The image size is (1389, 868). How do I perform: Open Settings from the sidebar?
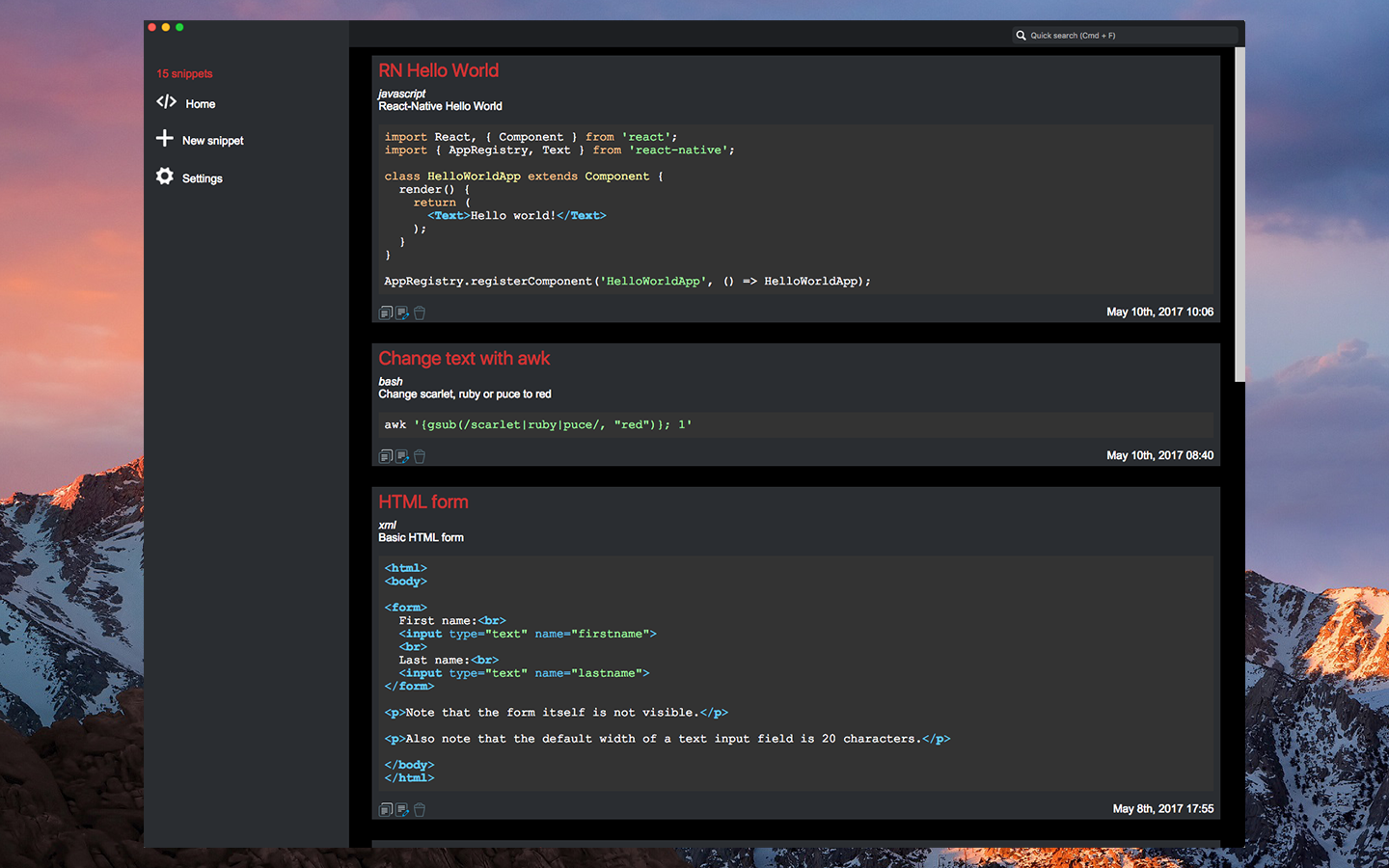[x=203, y=177]
